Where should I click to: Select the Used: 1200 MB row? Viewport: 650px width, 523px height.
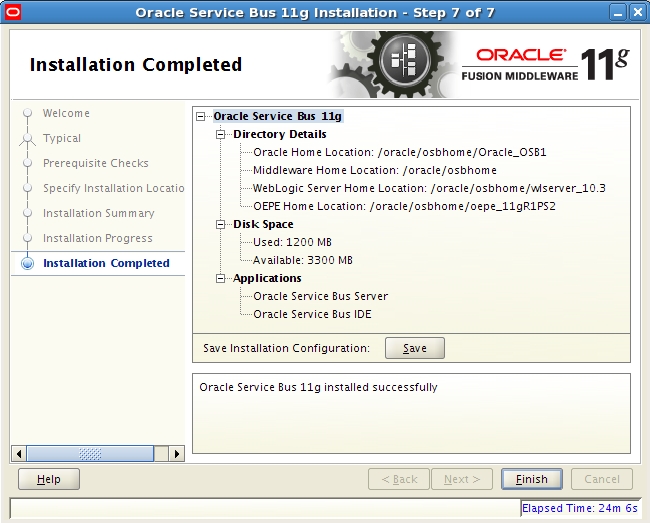[x=292, y=242]
